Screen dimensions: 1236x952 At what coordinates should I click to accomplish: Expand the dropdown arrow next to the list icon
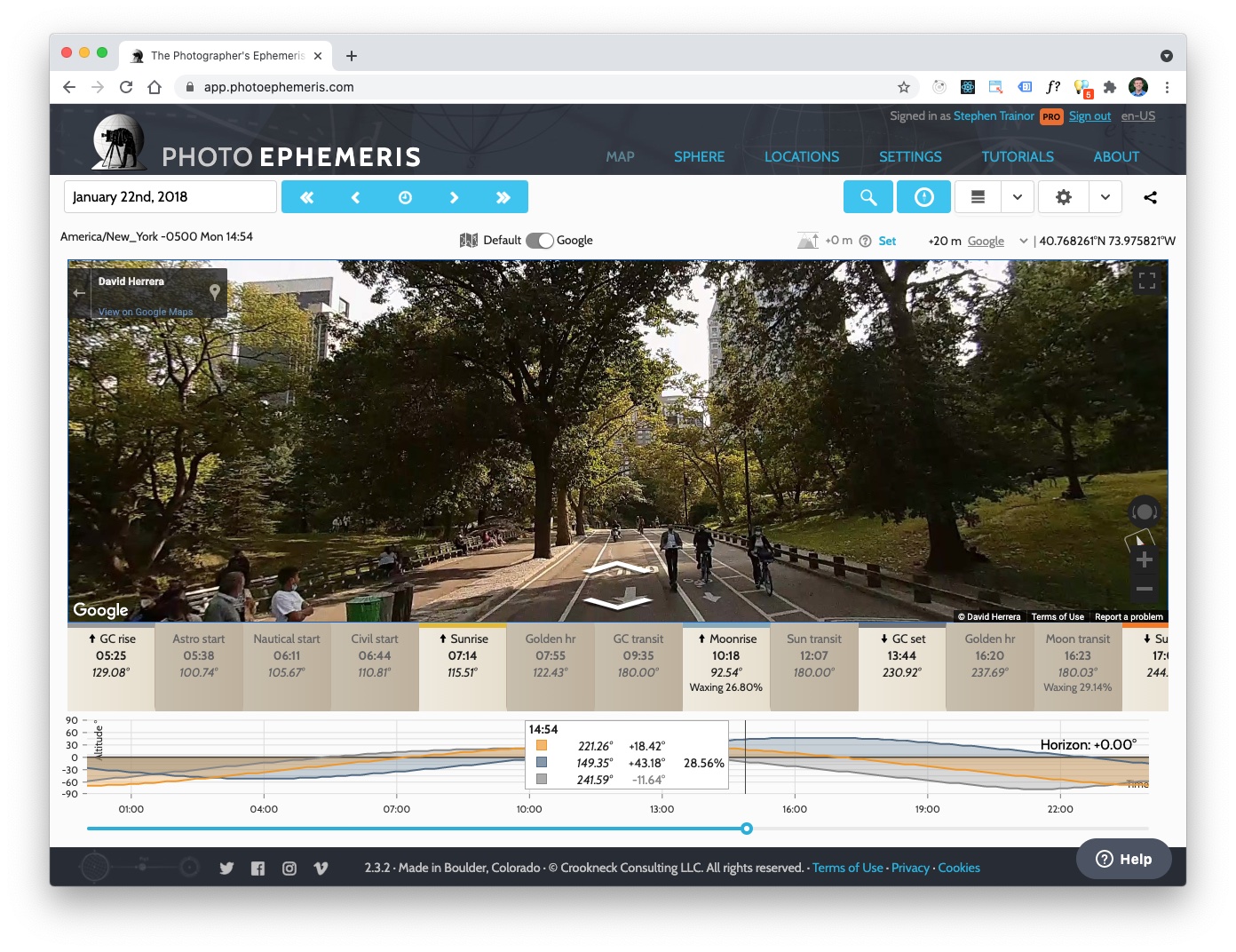pos(1018,197)
